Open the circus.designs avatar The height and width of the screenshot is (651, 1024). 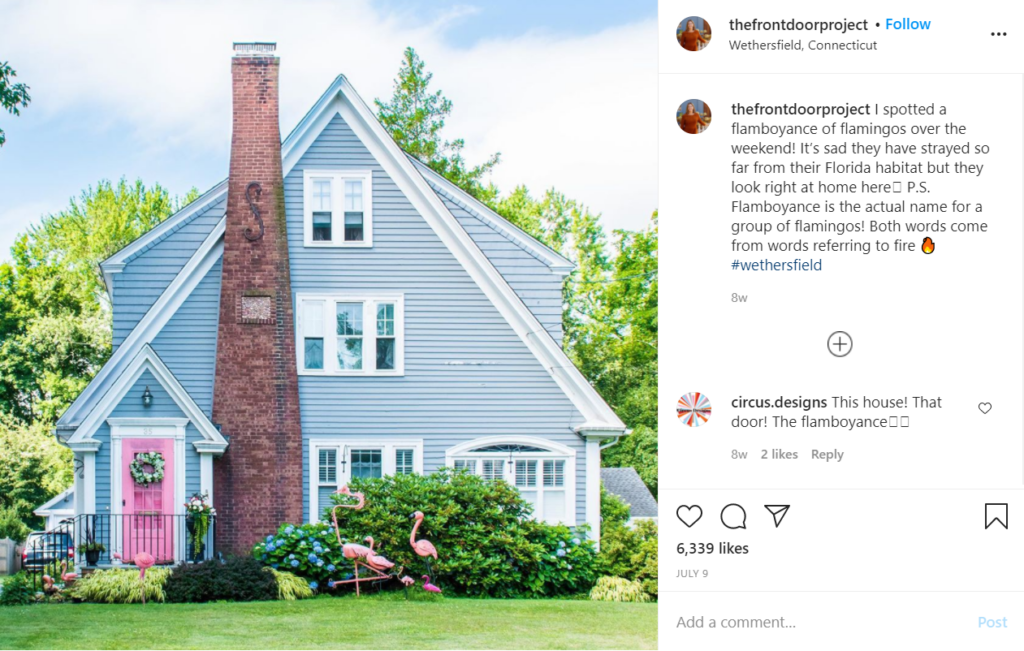point(694,409)
